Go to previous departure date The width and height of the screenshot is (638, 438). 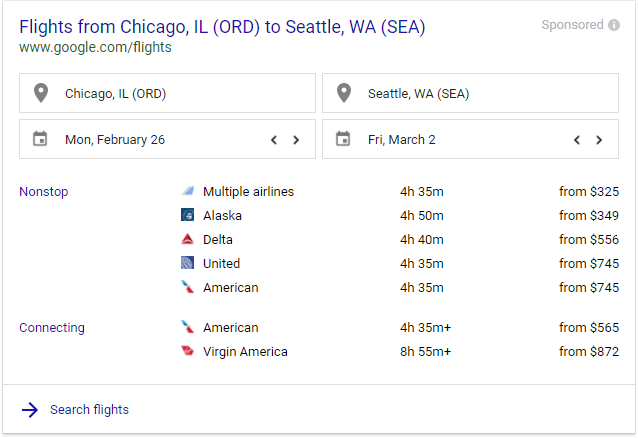pyautogui.click(x=274, y=140)
